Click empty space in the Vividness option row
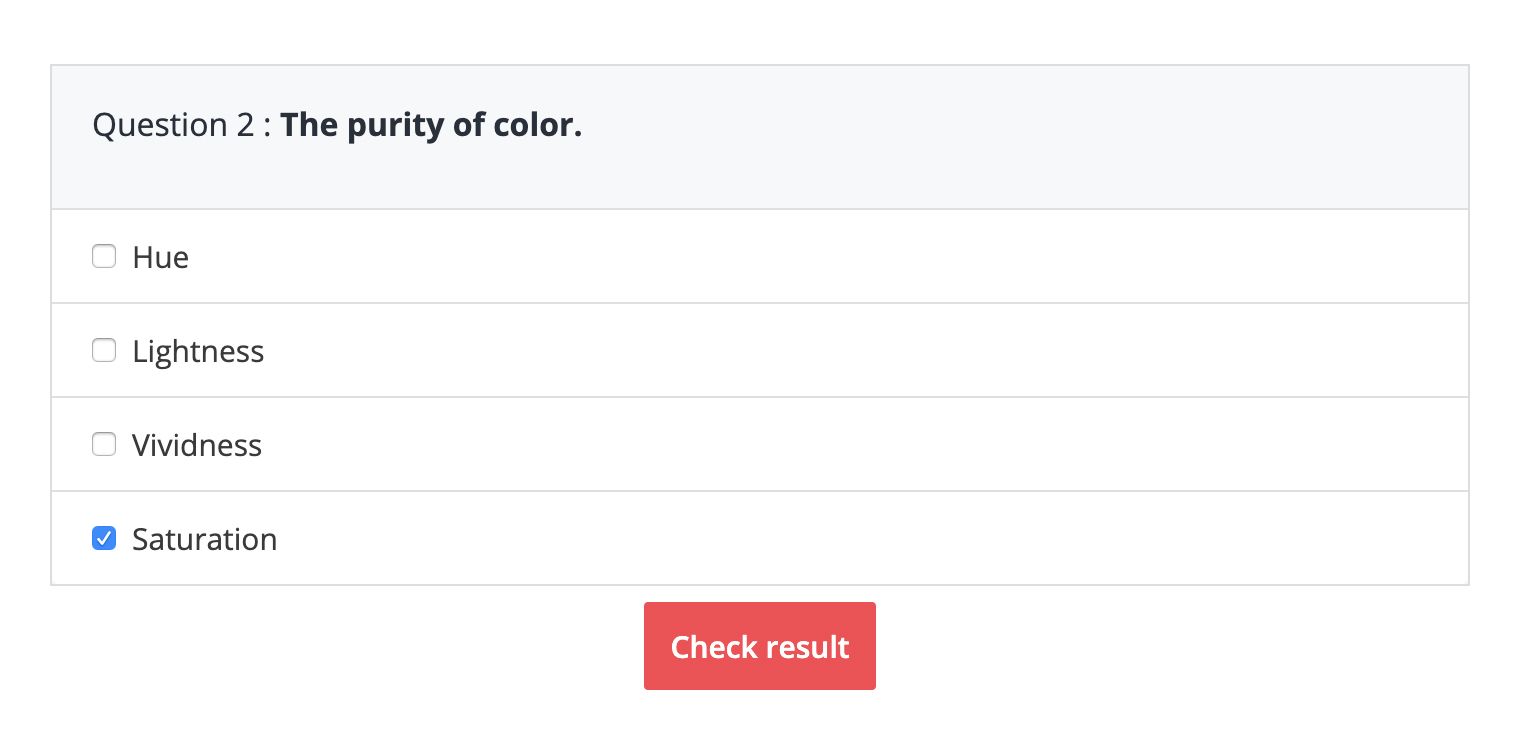This screenshot has width=1524, height=748. 800,445
